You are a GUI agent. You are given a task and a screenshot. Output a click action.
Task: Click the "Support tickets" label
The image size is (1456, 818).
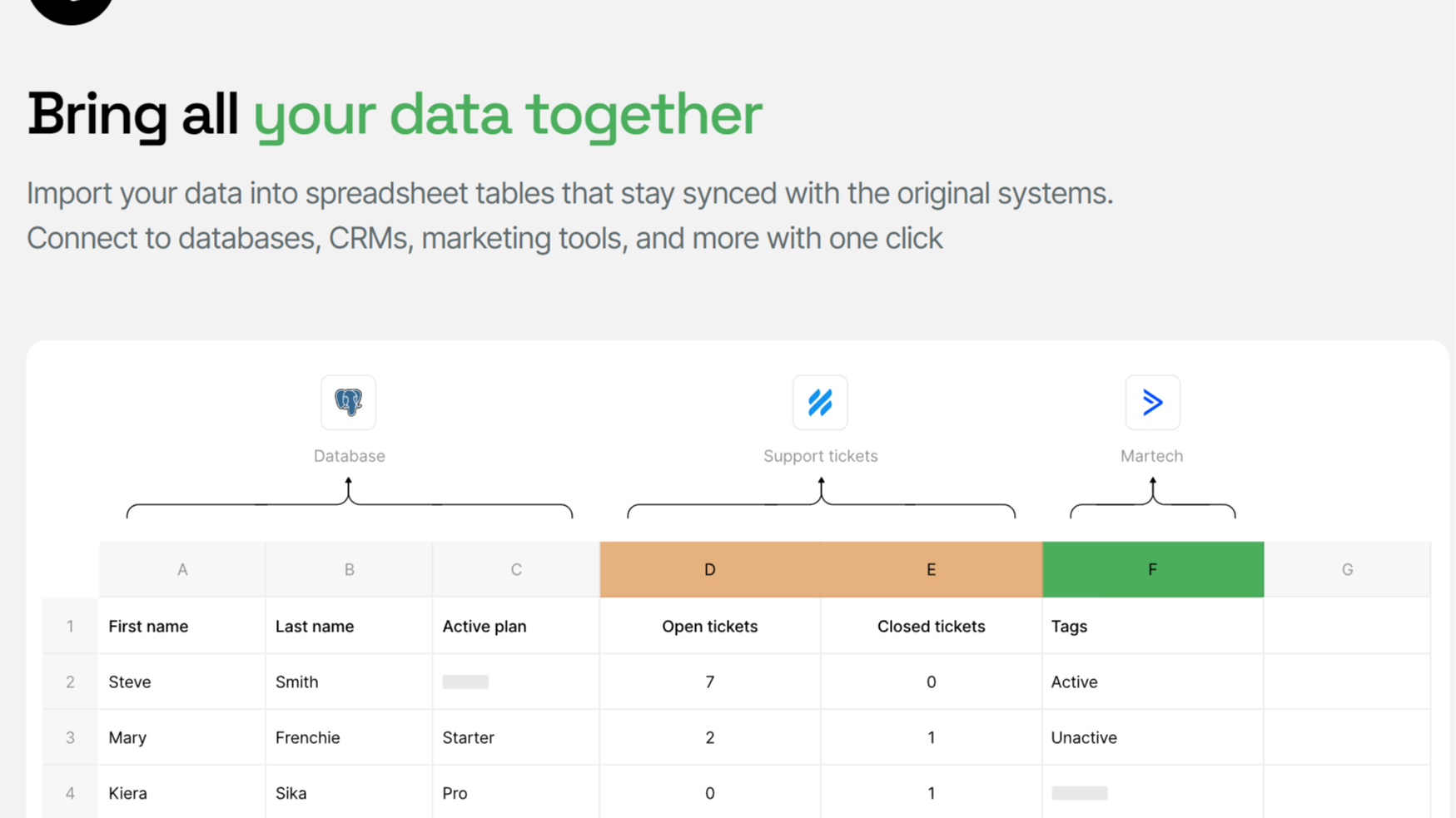pyautogui.click(x=820, y=456)
